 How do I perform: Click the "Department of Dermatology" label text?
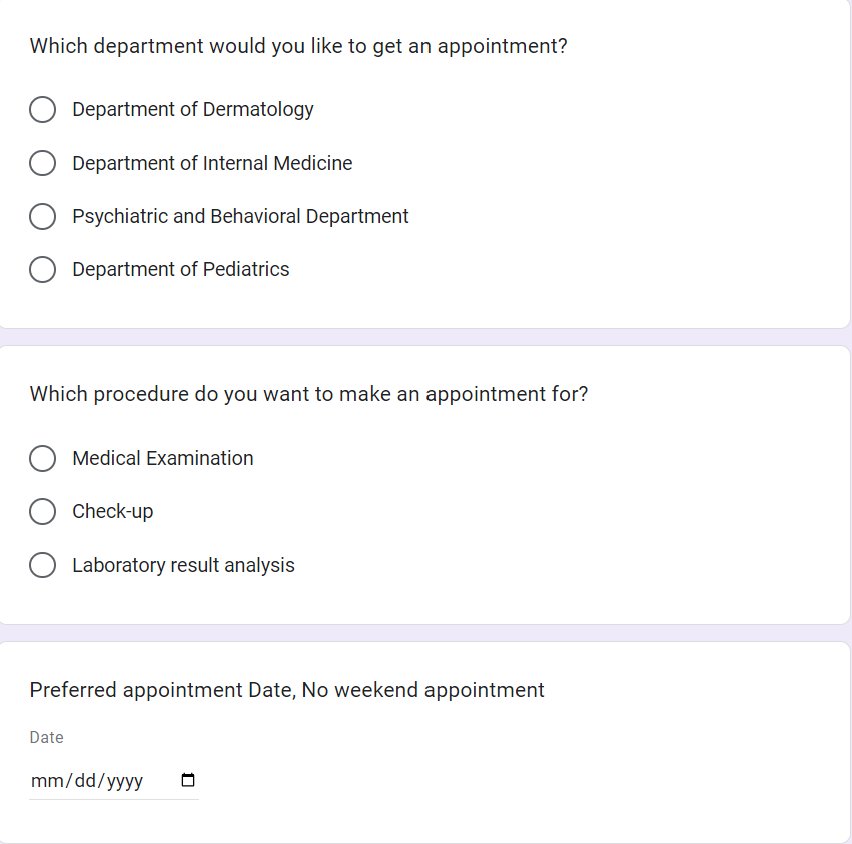(x=193, y=109)
